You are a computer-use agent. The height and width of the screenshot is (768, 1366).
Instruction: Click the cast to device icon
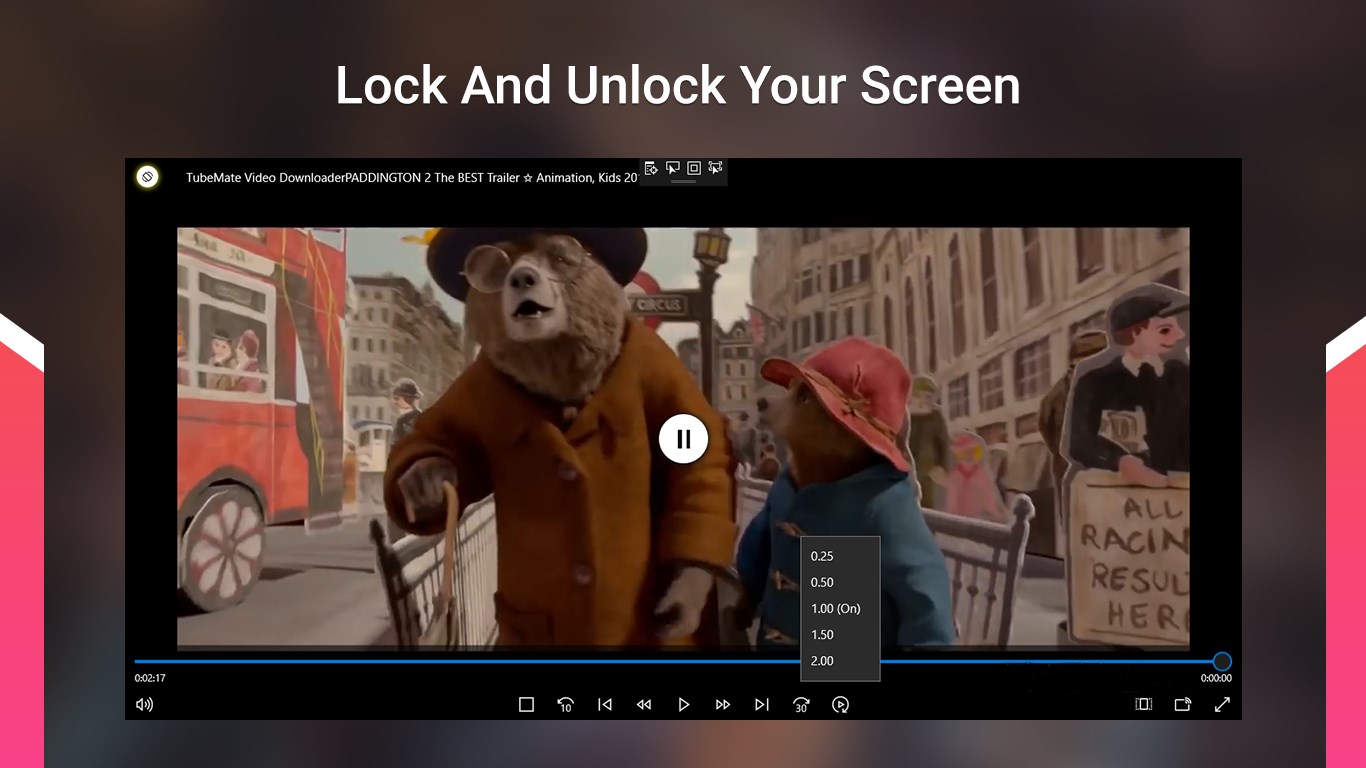pos(1183,704)
